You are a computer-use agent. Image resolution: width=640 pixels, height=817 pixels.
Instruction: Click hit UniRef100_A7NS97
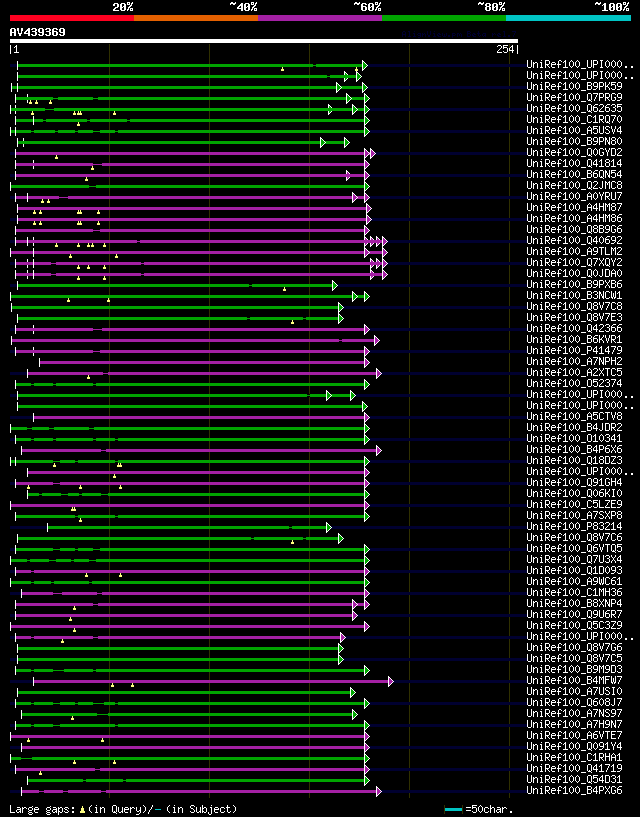(574, 713)
